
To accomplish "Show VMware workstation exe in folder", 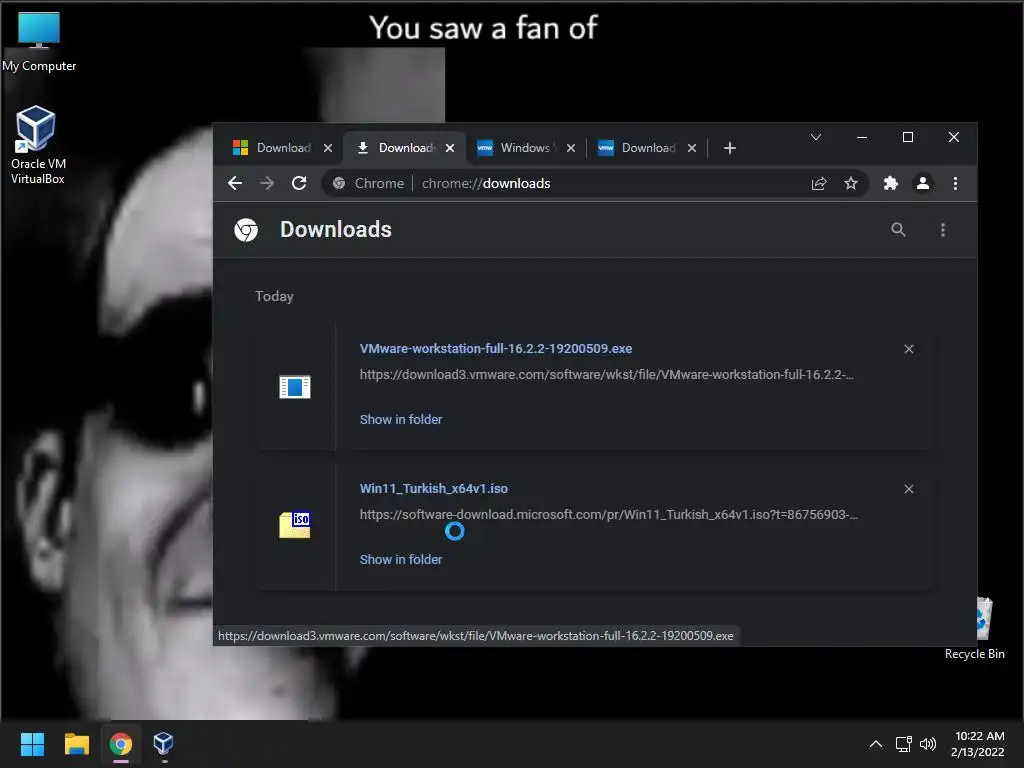I will pos(401,420).
